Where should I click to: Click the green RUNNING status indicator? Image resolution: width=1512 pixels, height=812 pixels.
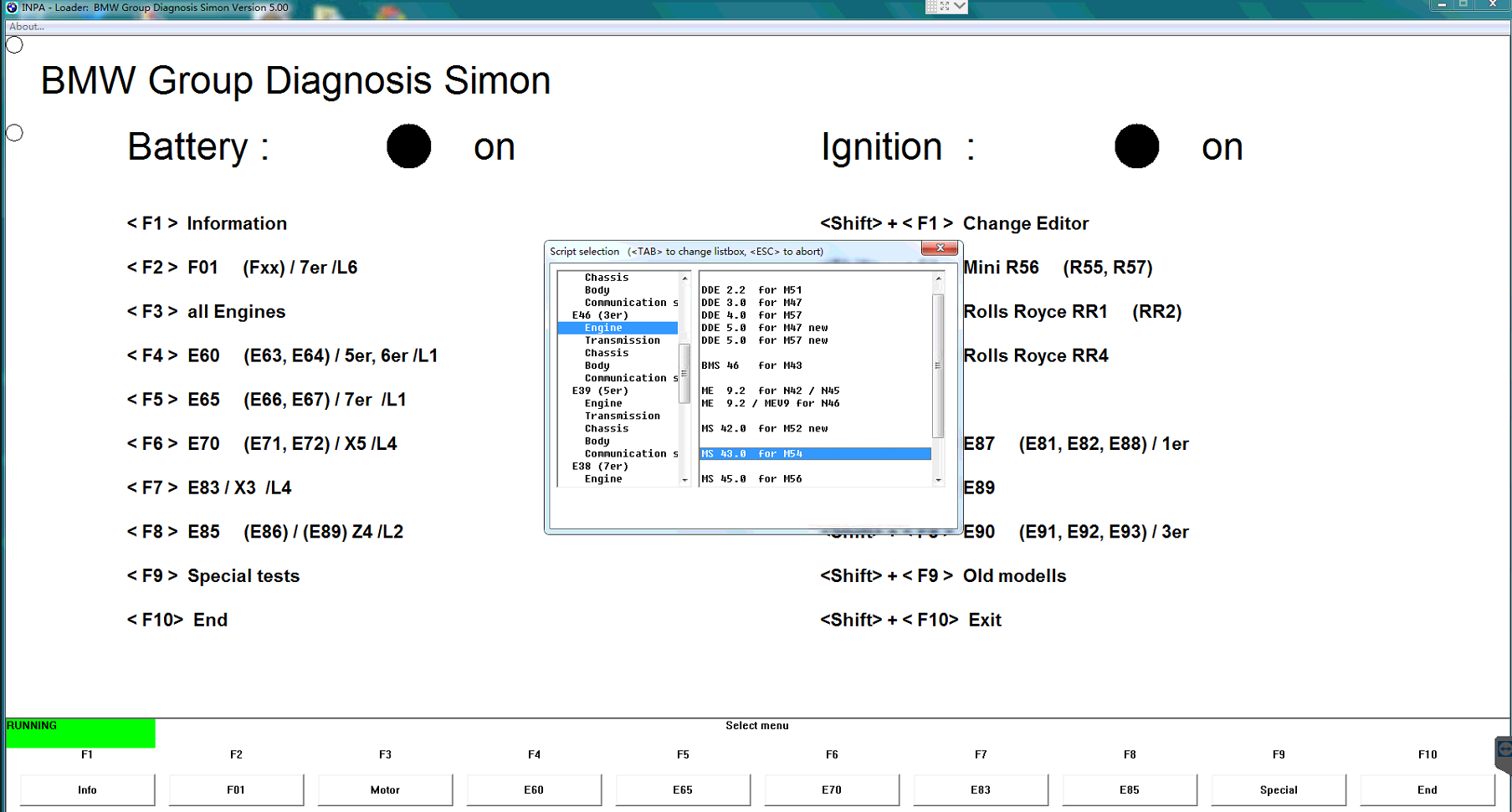click(80, 733)
